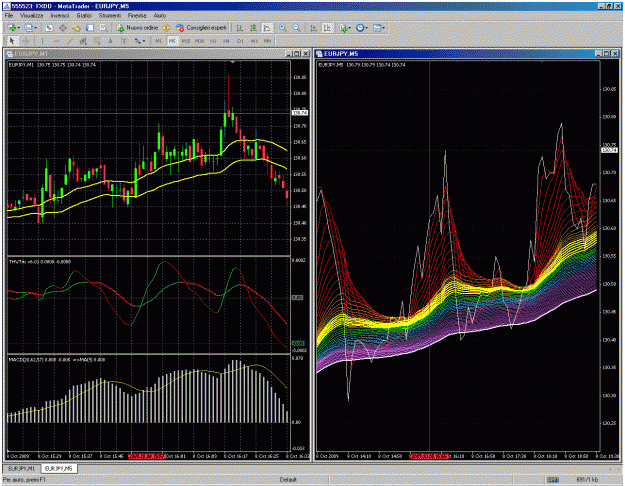
Task: Open the arrows objects tool
Action: 138,41
